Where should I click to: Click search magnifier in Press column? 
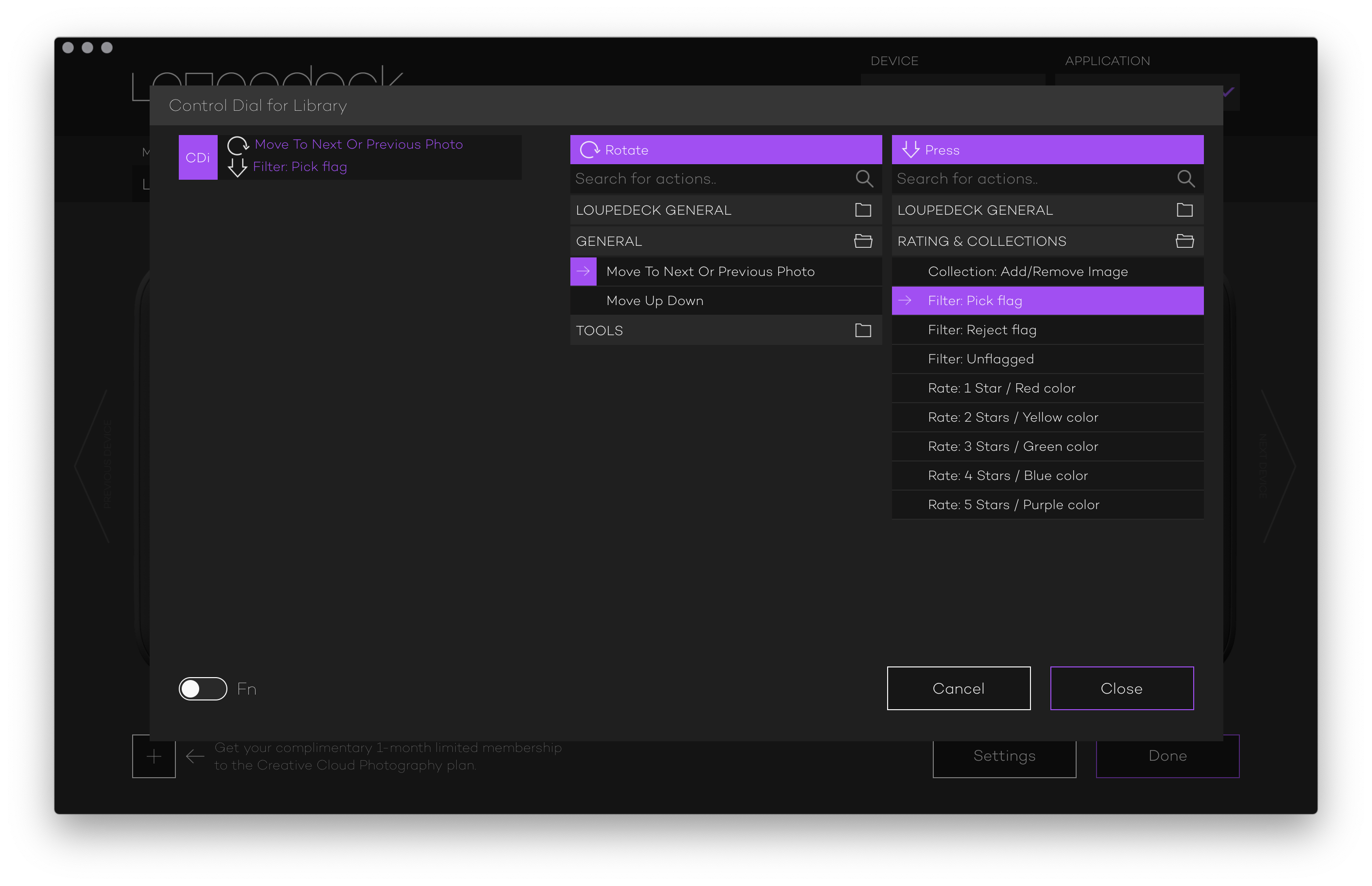(1185, 179)
